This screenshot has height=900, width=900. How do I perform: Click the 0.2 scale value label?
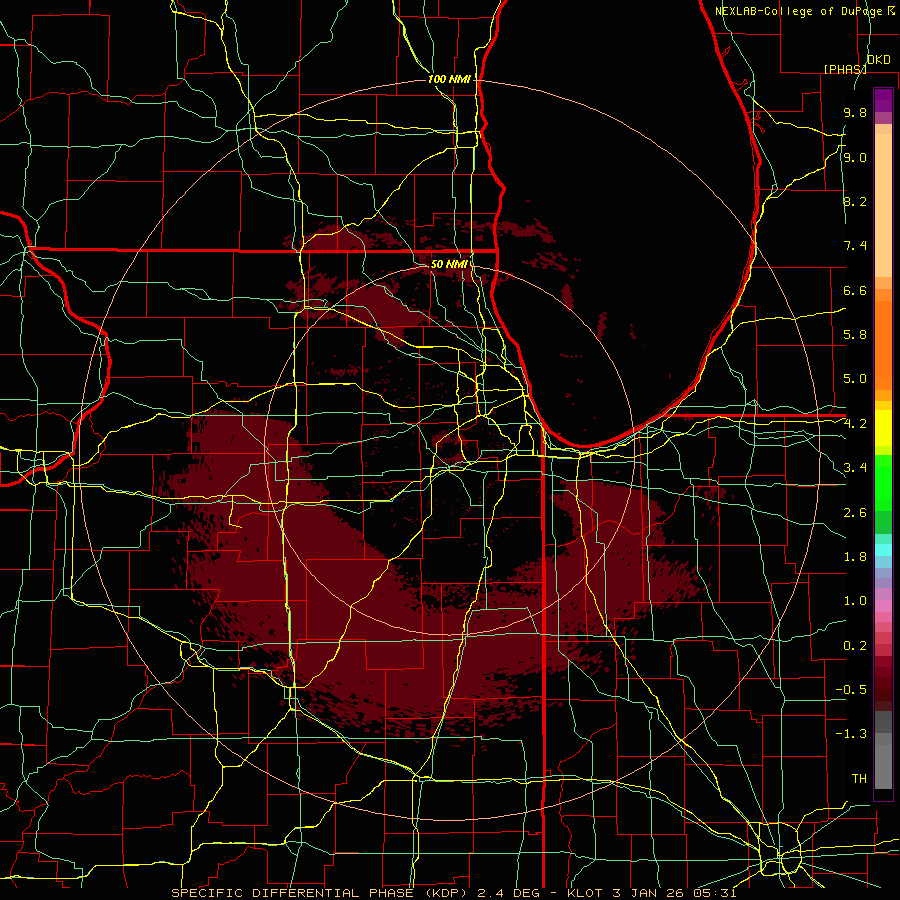tap(855, 646)
